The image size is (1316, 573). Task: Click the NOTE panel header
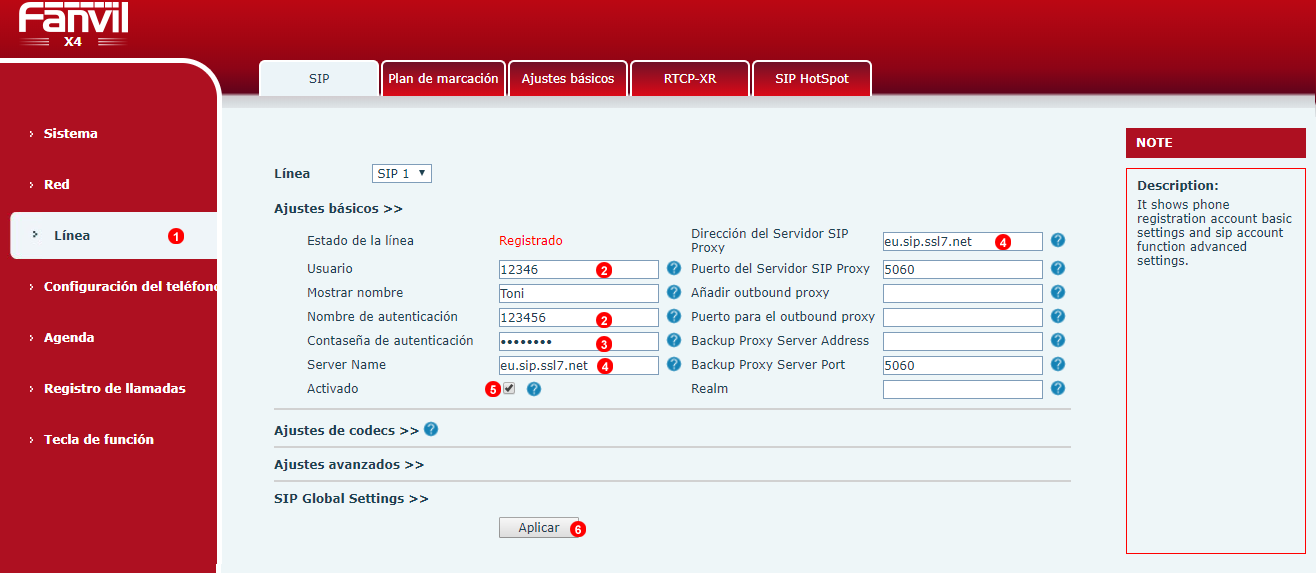tap(1216, 143)
